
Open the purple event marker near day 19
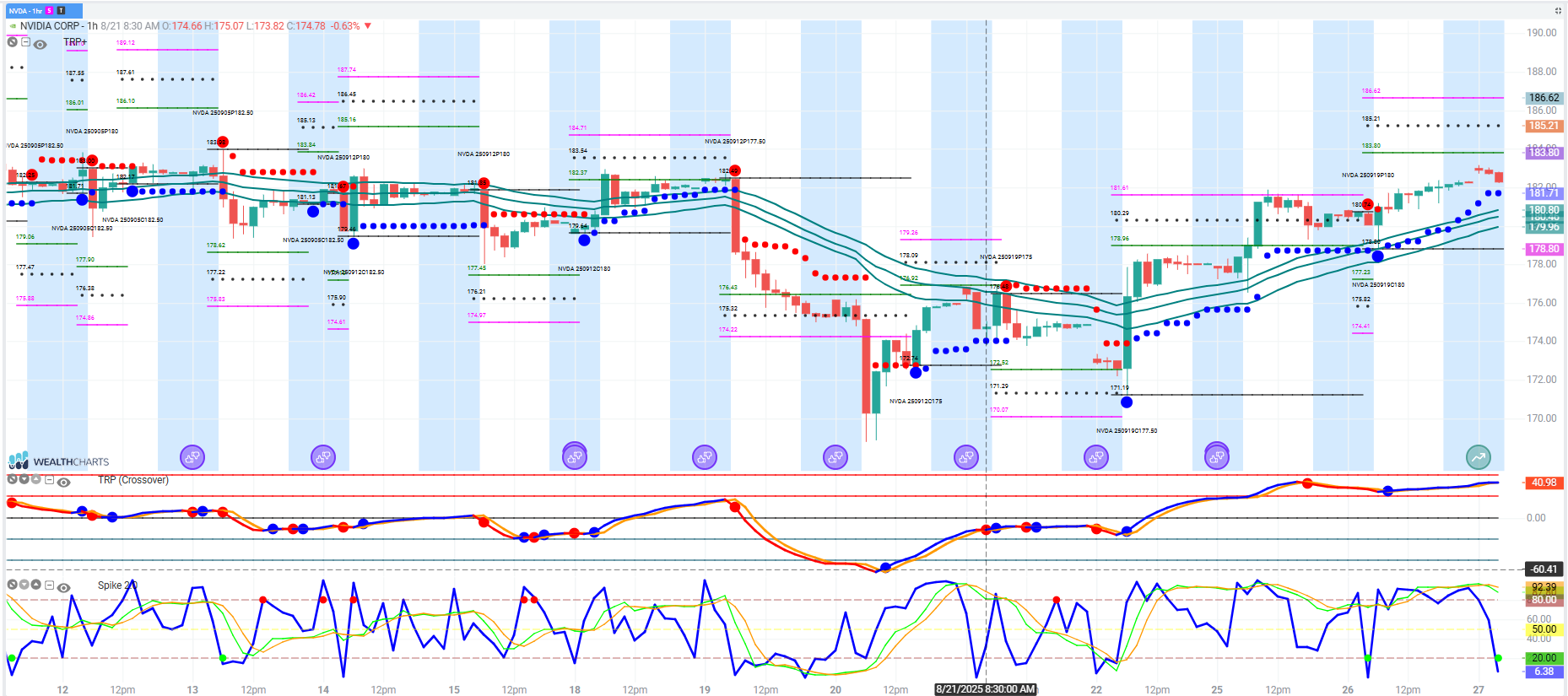coord(705,457)
